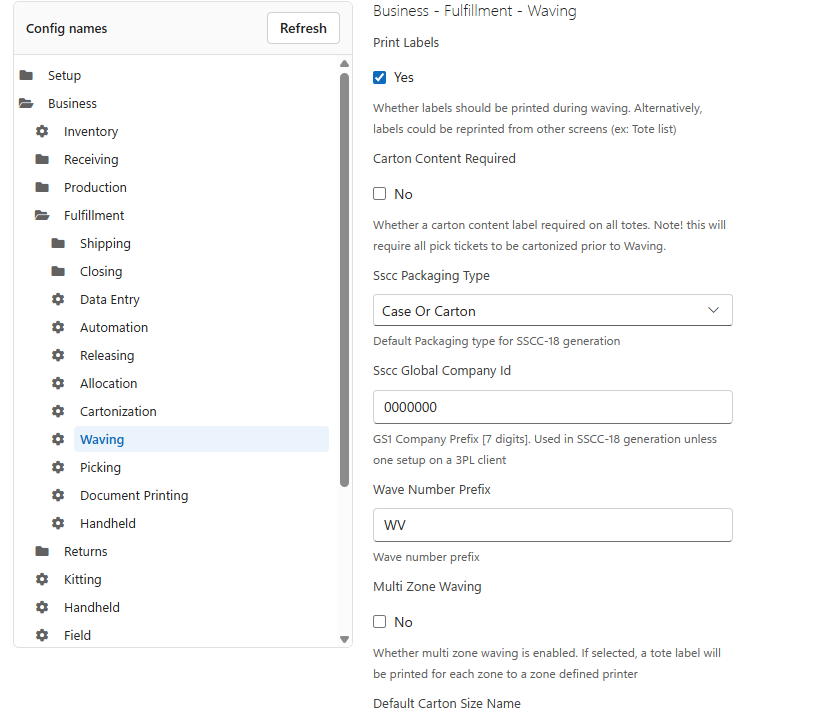Click the Production folder icon
The width and height of the screenshot is (833, 715).
coord(42,188)
